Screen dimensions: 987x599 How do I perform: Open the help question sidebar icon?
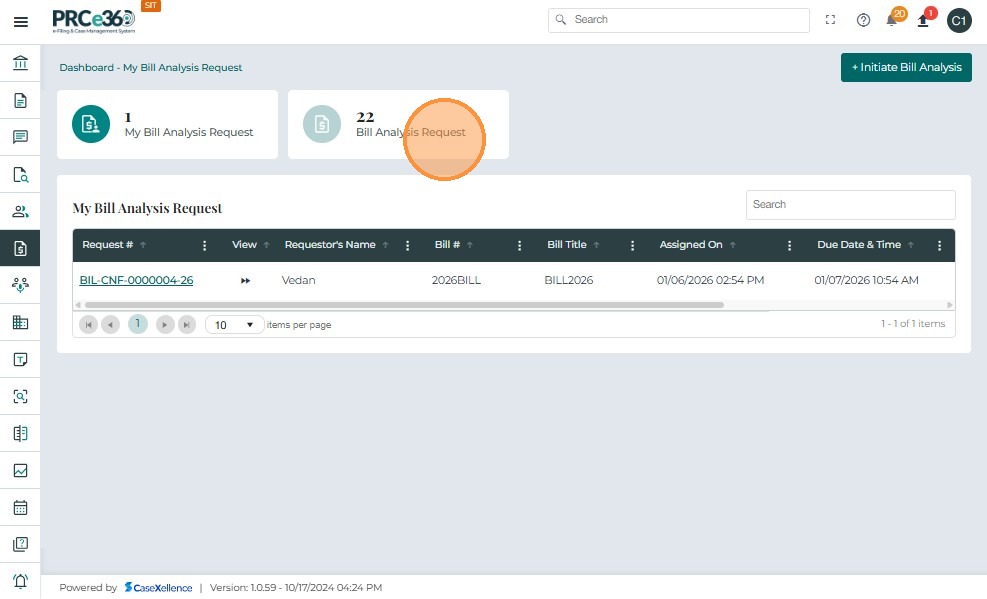(x=20, y=544)
